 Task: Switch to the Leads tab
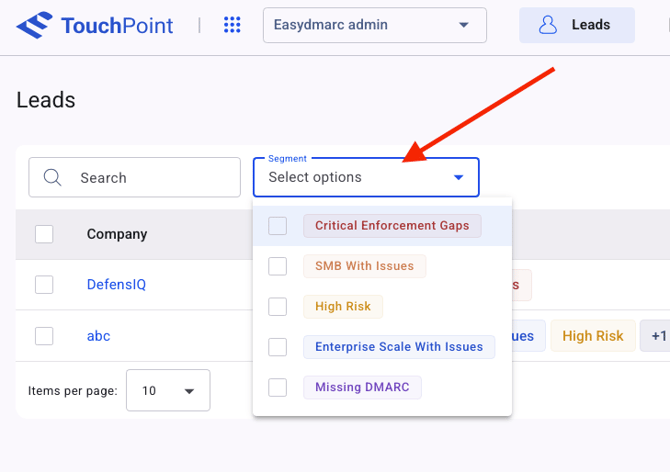576,25
